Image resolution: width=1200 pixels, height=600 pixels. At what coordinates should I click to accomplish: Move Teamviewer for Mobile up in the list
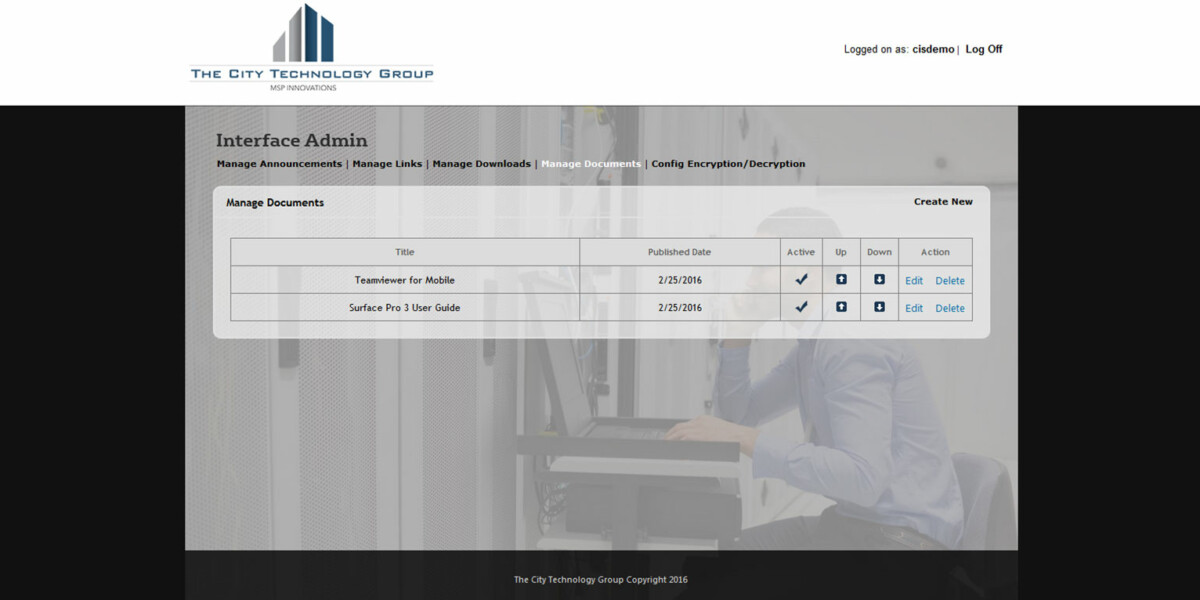(x=840, y=279)
